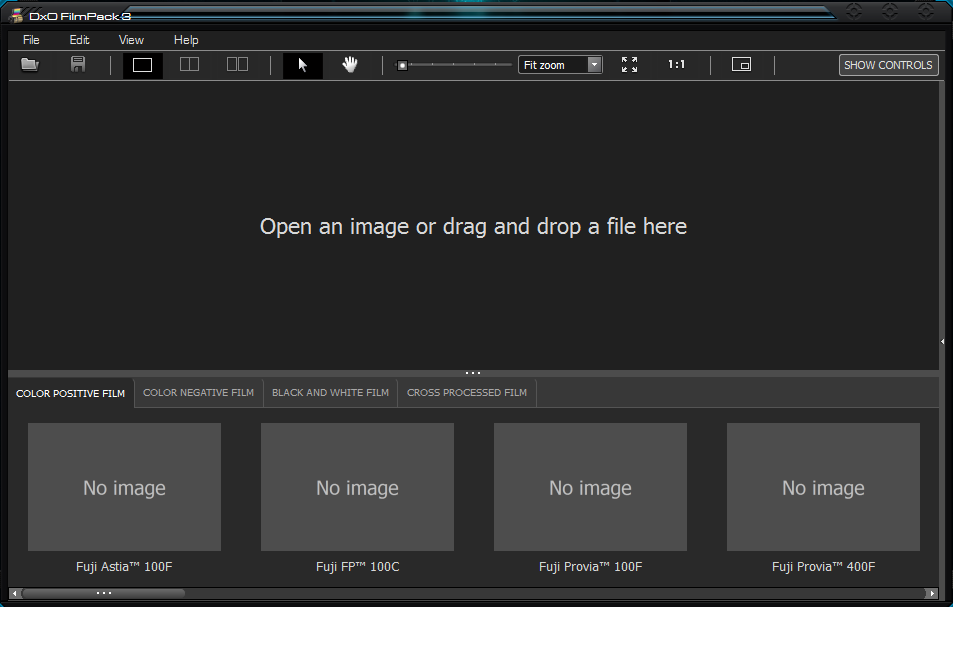Open the File menu

coord(31,40)
